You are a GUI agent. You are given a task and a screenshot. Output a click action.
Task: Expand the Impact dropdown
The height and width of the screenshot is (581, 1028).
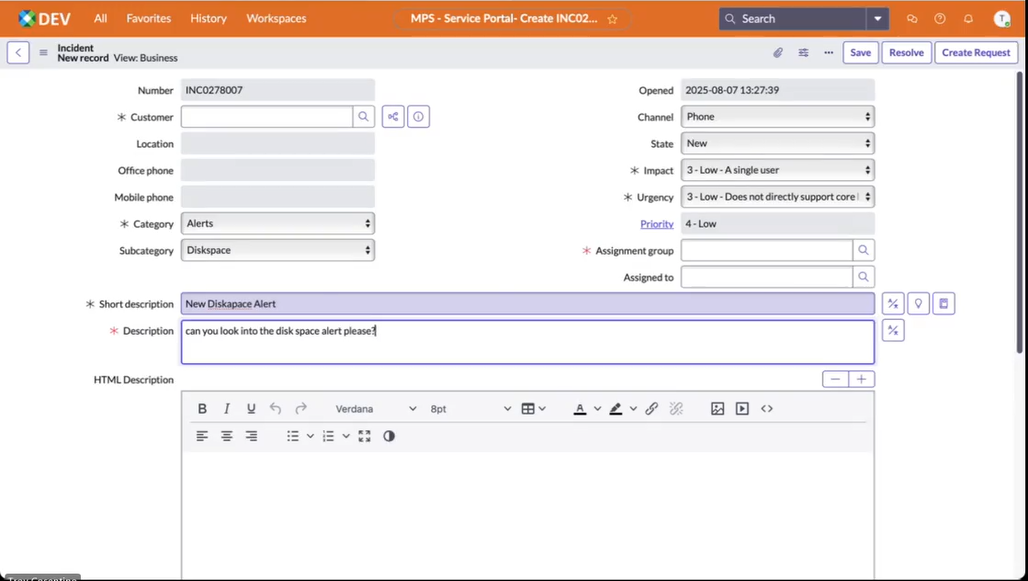[x=776, y=170]
